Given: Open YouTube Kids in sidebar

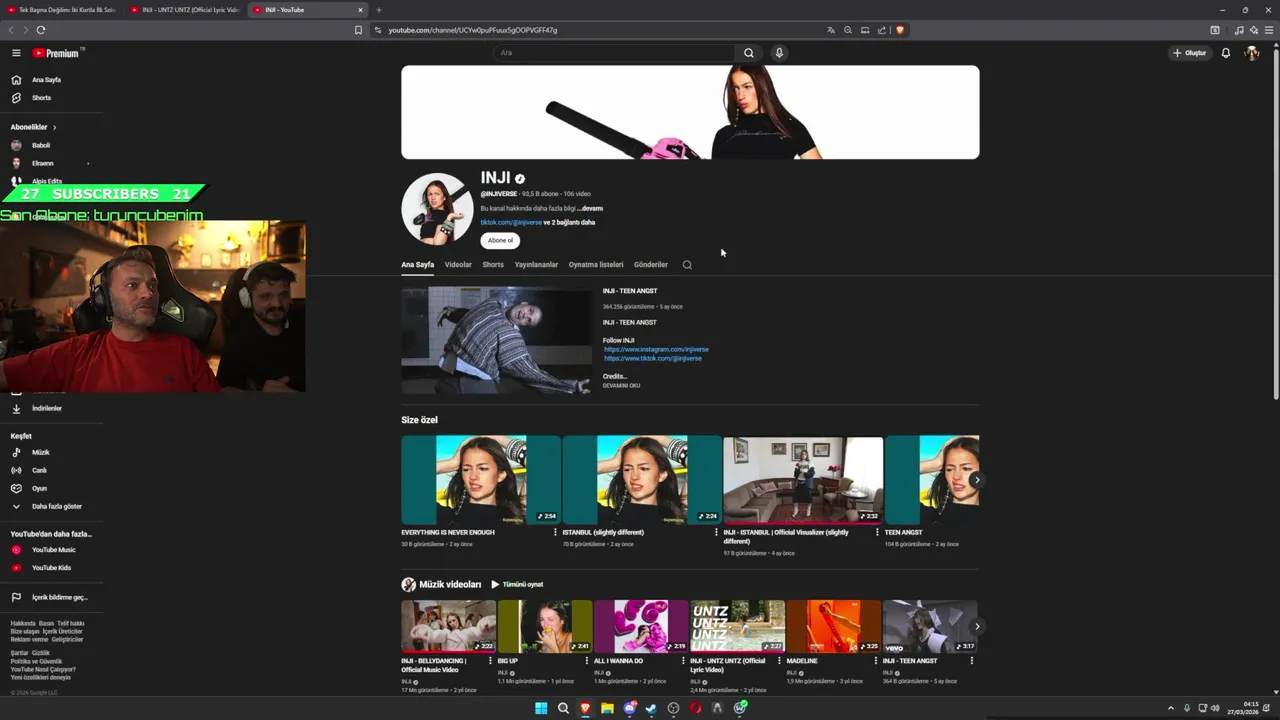Looking at the screenshot, I should point(51,568).
